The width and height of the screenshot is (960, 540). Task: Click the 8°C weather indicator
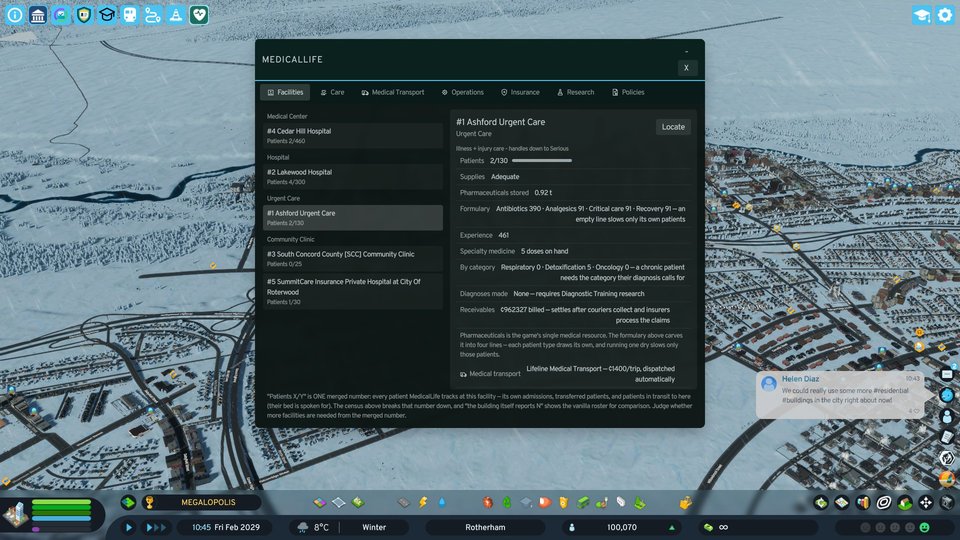(314, 527)
